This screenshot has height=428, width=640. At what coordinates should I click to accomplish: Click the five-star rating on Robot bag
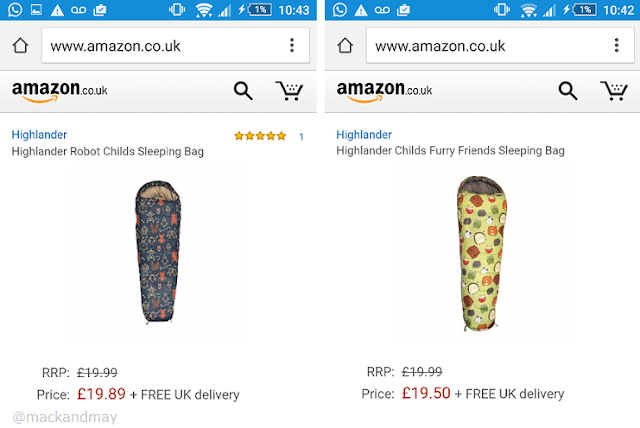[260, 136]
